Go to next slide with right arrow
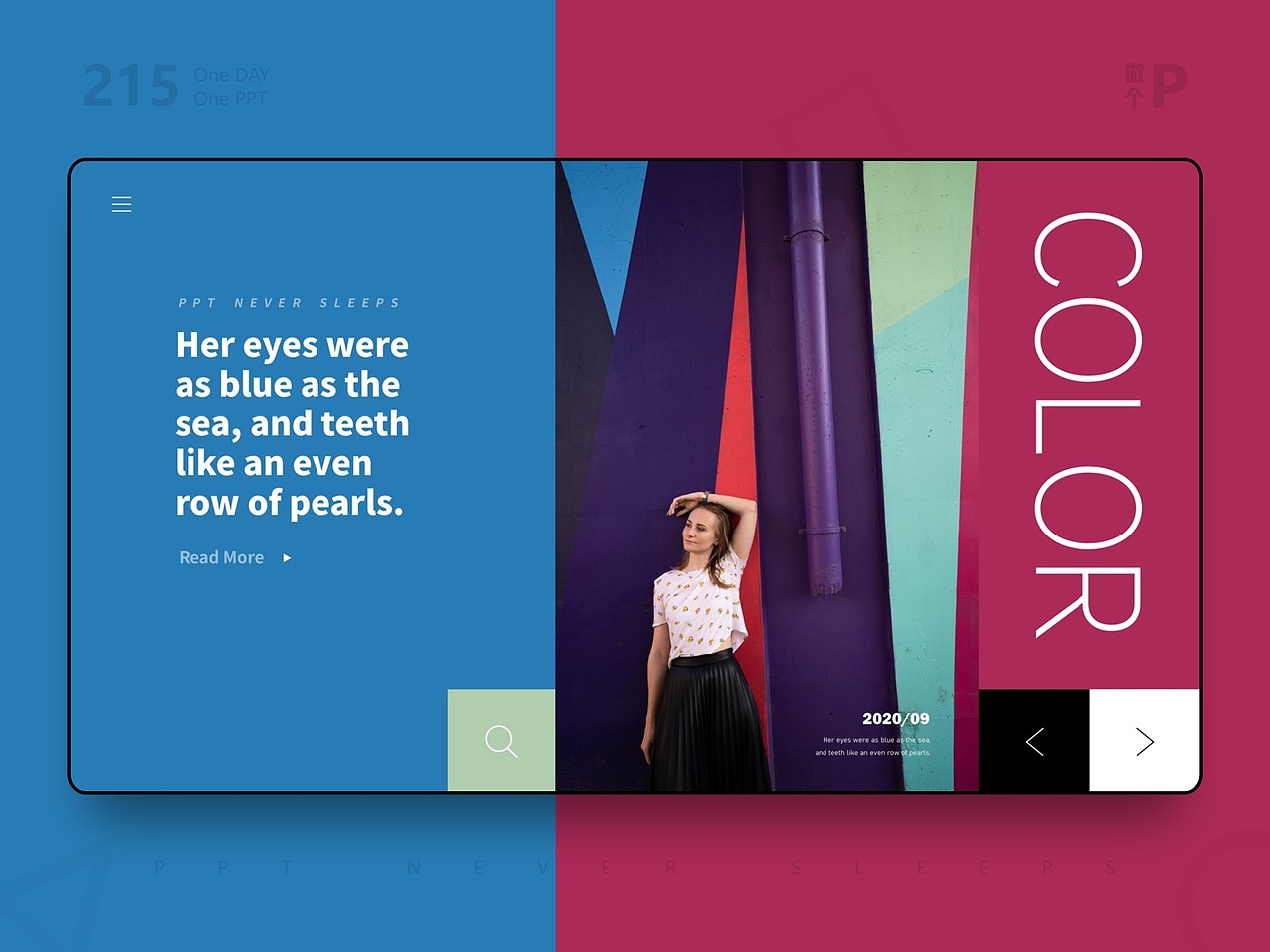Screen dimensions: 1270x952 pyautogui.click(x=1145, y=741)
